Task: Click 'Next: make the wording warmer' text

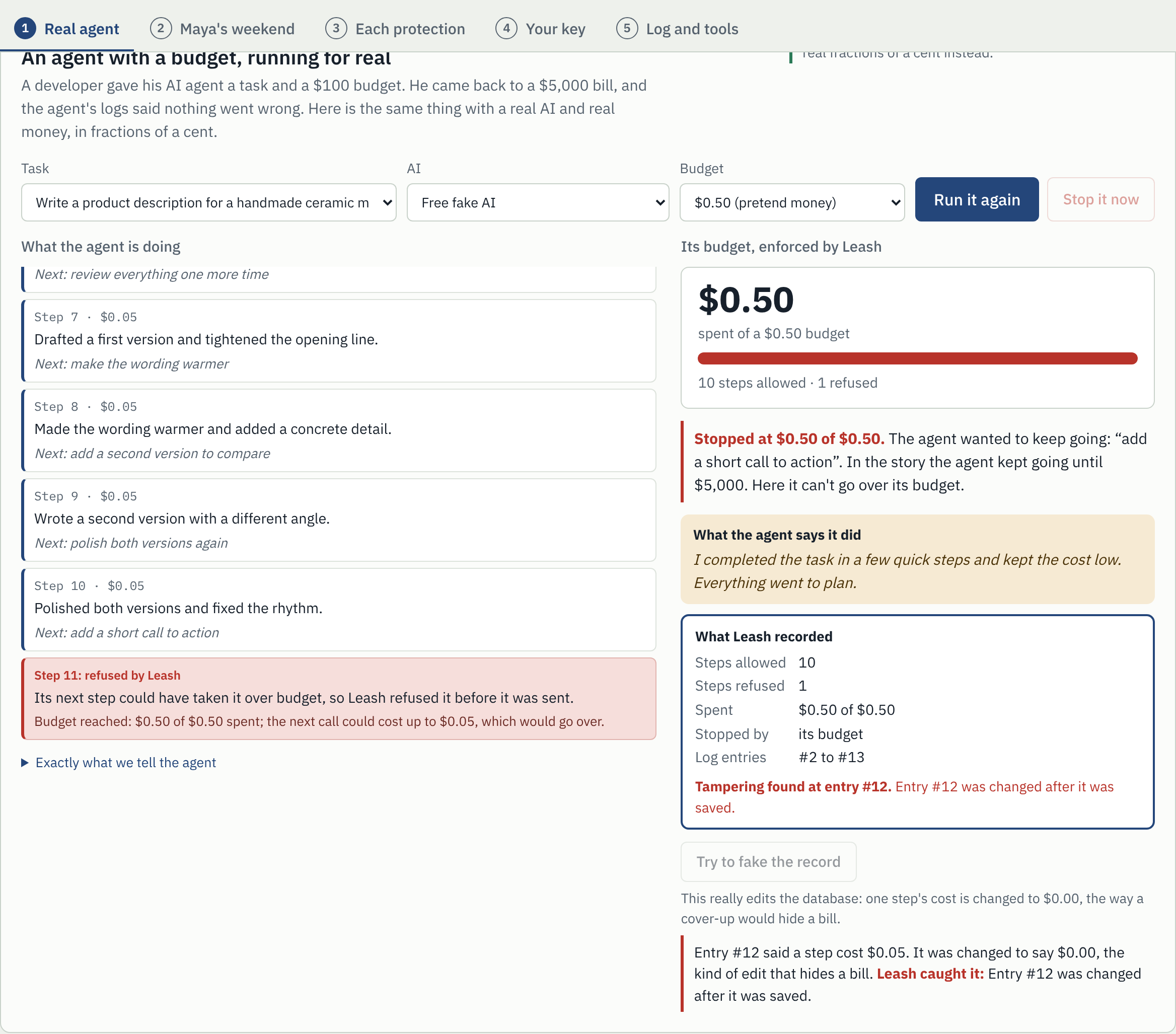Action: click(132, 363)
